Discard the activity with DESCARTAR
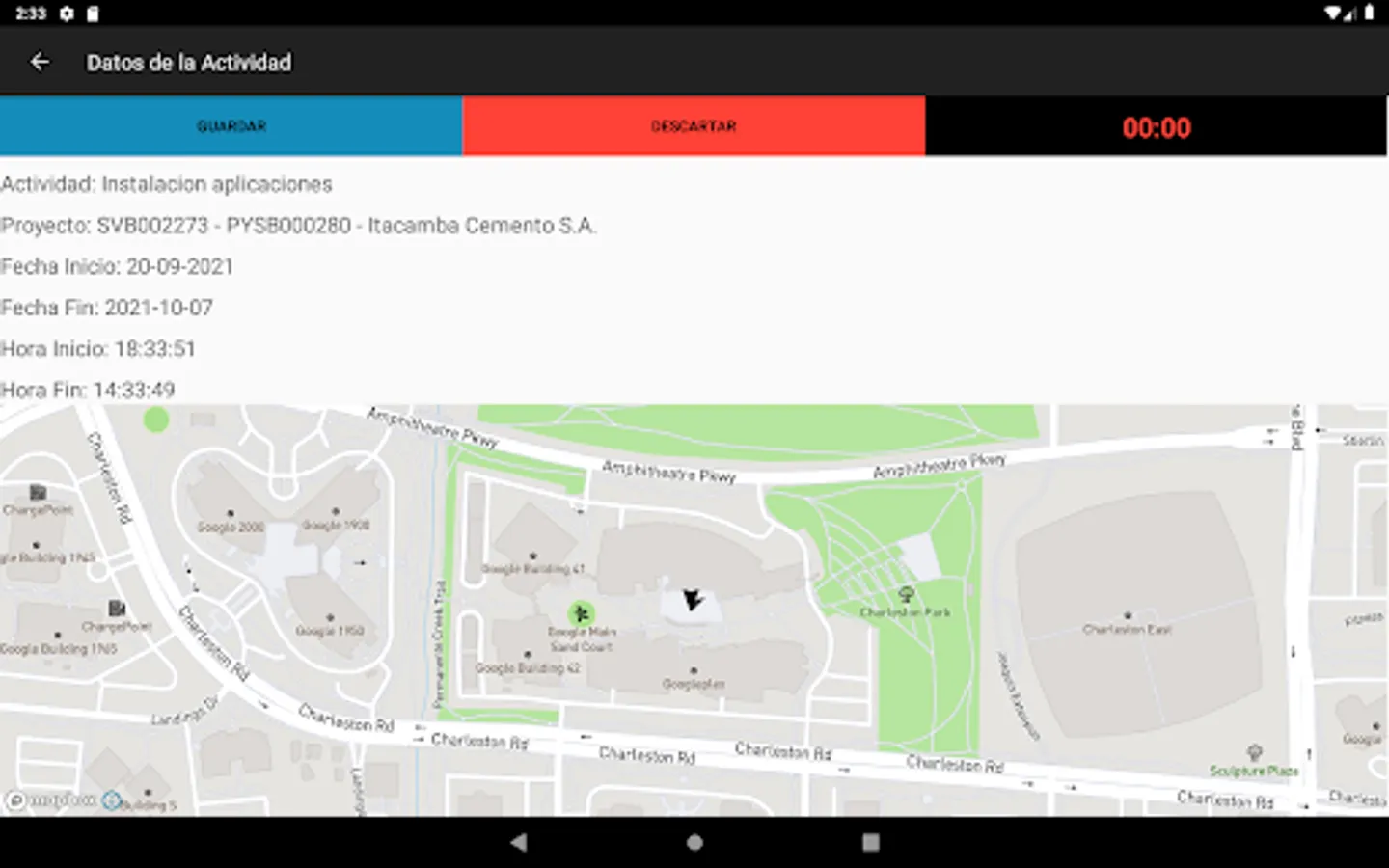Viewport: 1389px width, 868px height. [x=694, y=126]
